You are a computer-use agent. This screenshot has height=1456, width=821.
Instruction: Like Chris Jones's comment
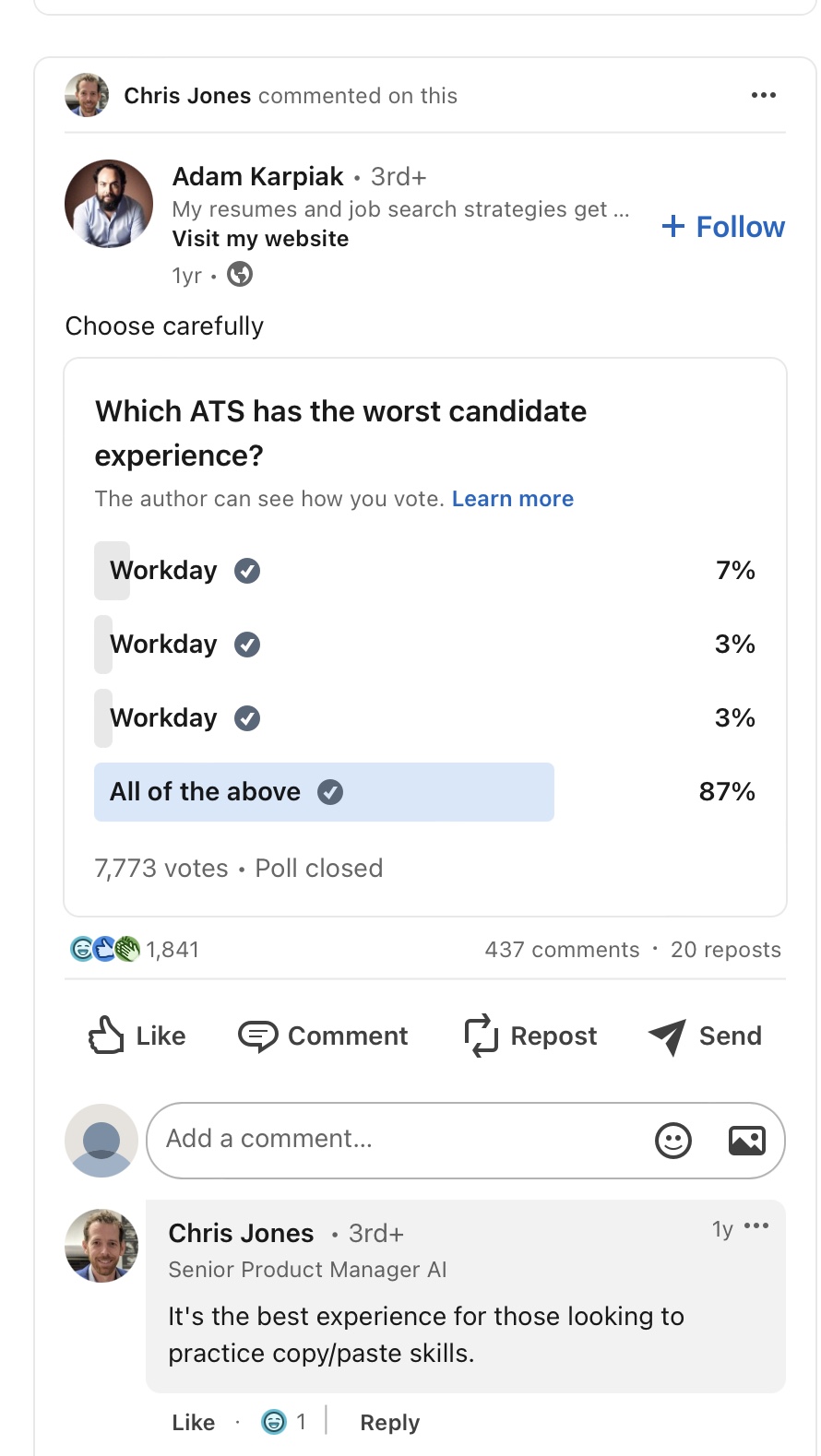pyautogui.click(x=193, y=1423)
